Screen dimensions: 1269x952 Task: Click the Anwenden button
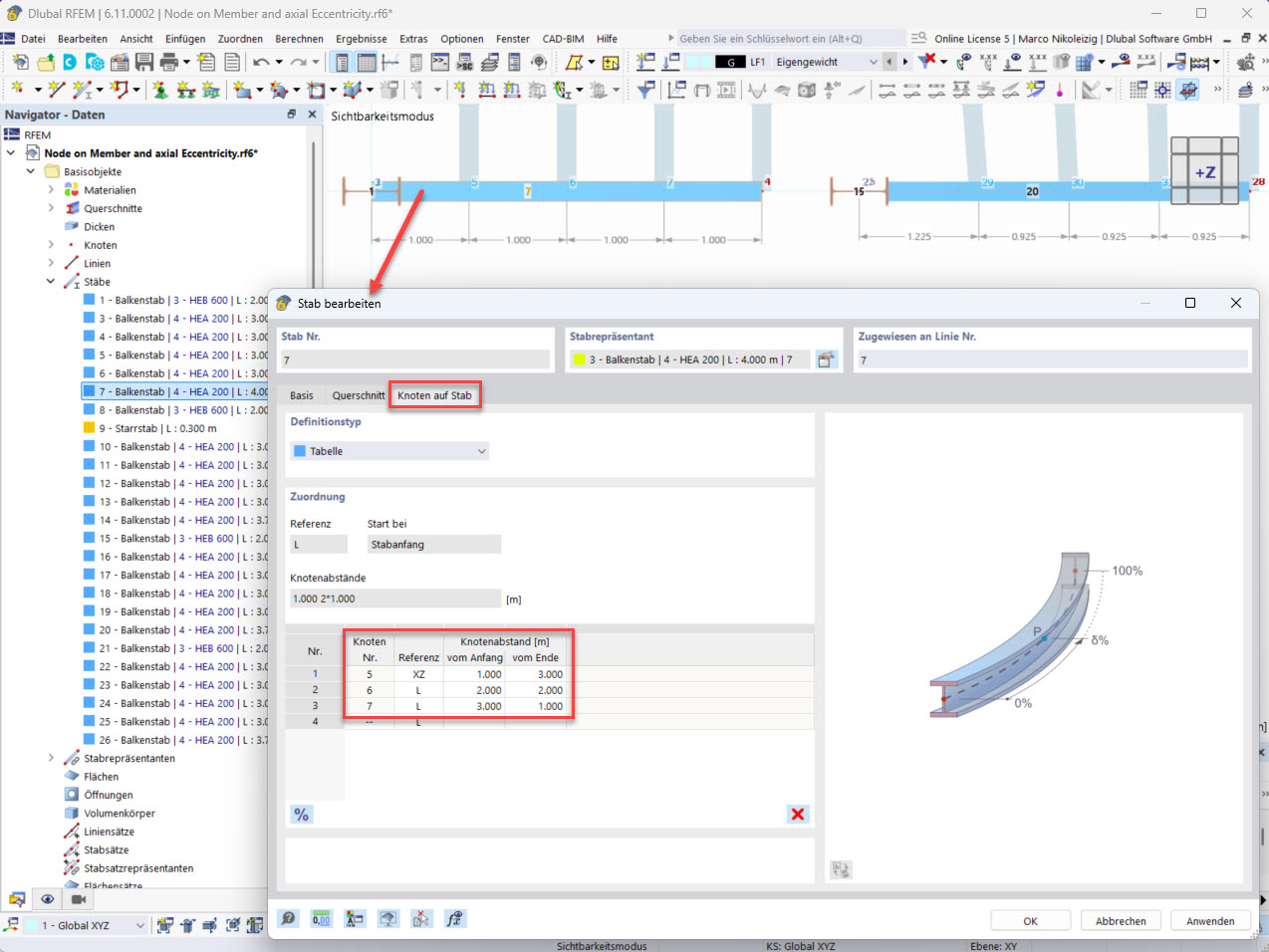pyautogui.click(x=1210, y=921)
